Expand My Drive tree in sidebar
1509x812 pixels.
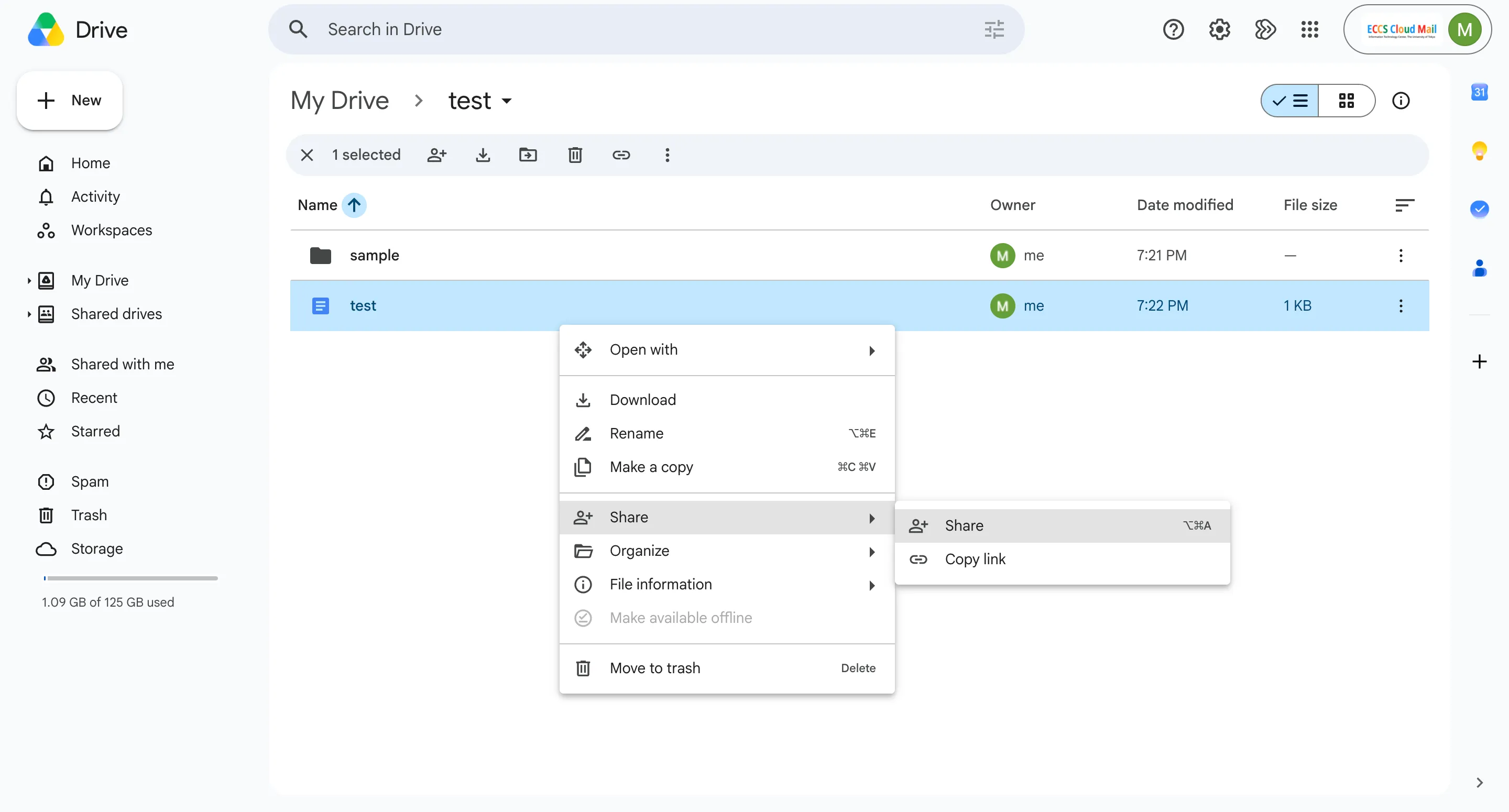29,281
